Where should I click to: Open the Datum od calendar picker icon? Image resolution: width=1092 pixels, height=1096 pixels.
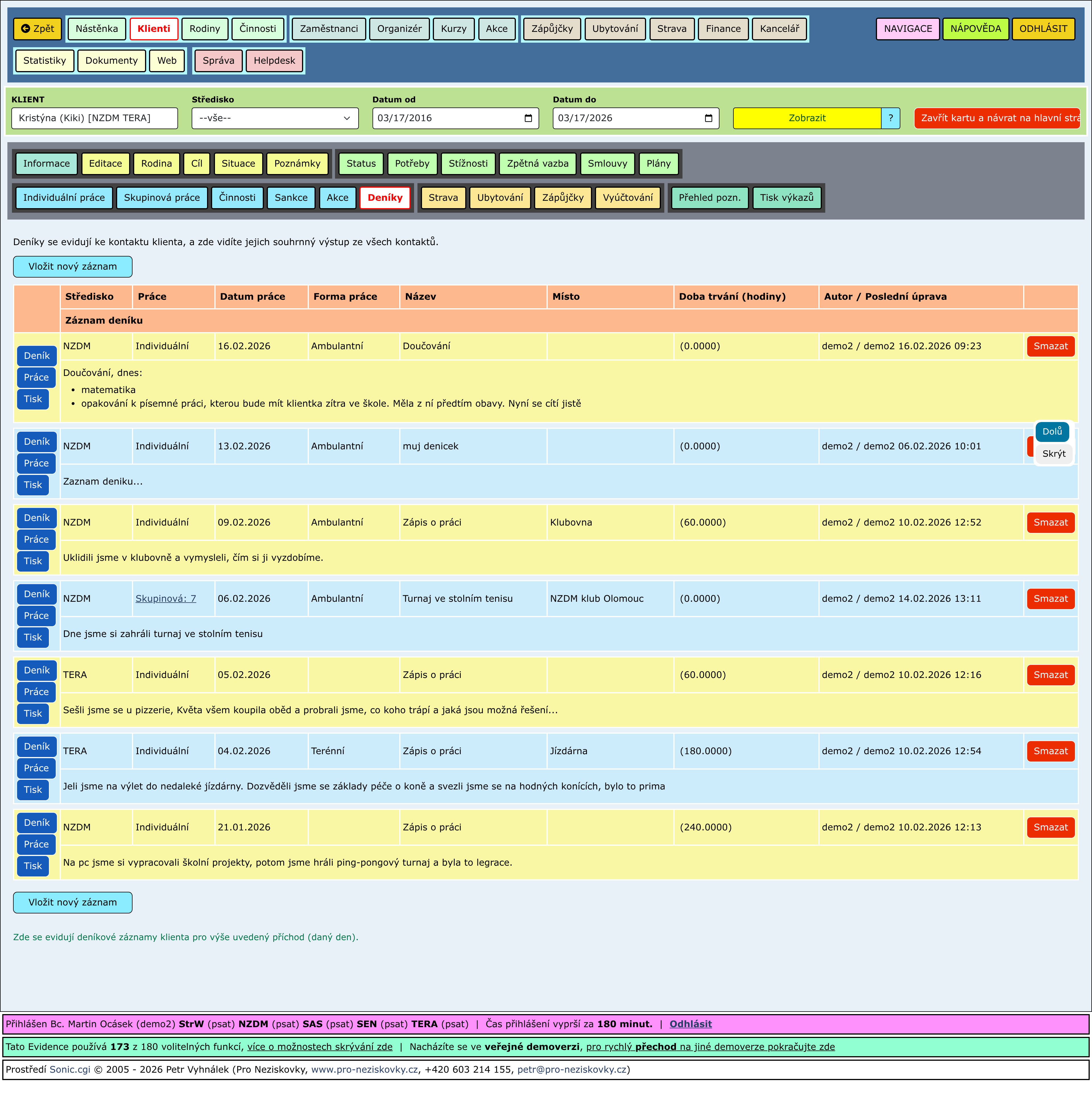[528, 118]
